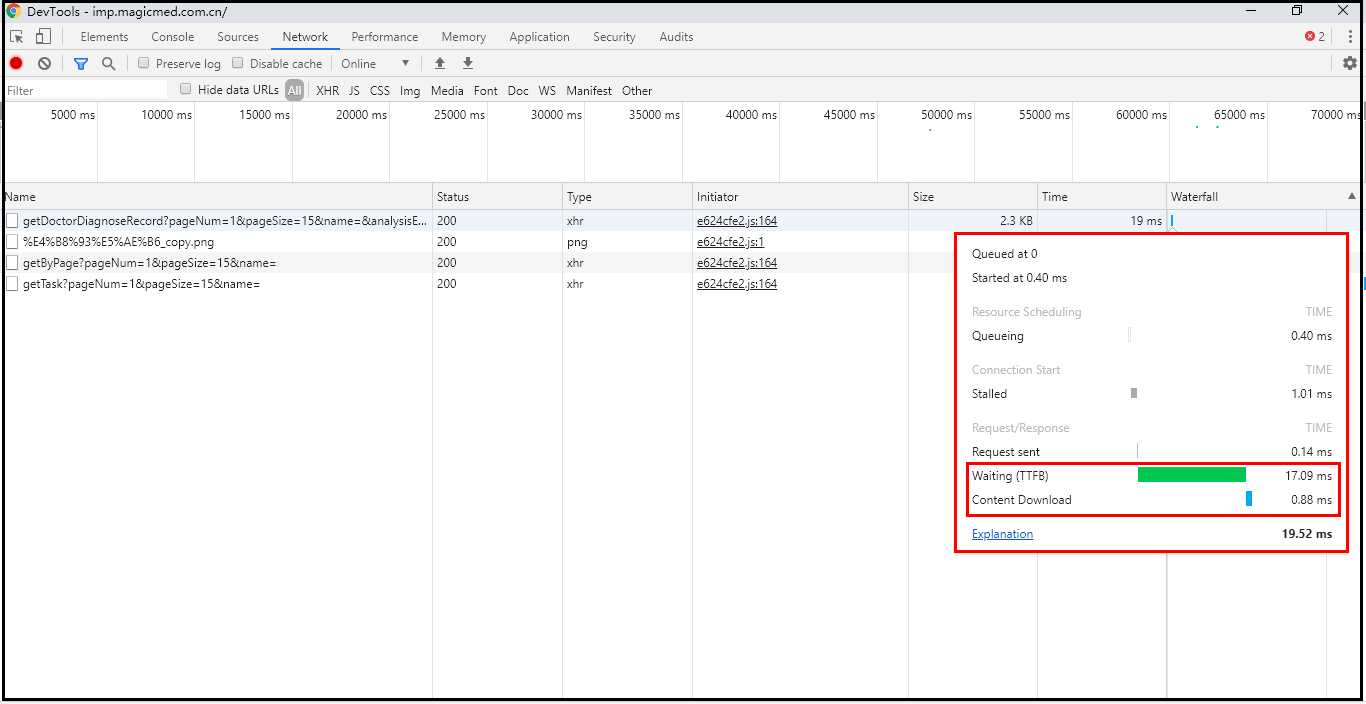Viewport: 1366px width, 704px height.
Task: Sort by the Time column header
Action: [x=1102, y=197]
